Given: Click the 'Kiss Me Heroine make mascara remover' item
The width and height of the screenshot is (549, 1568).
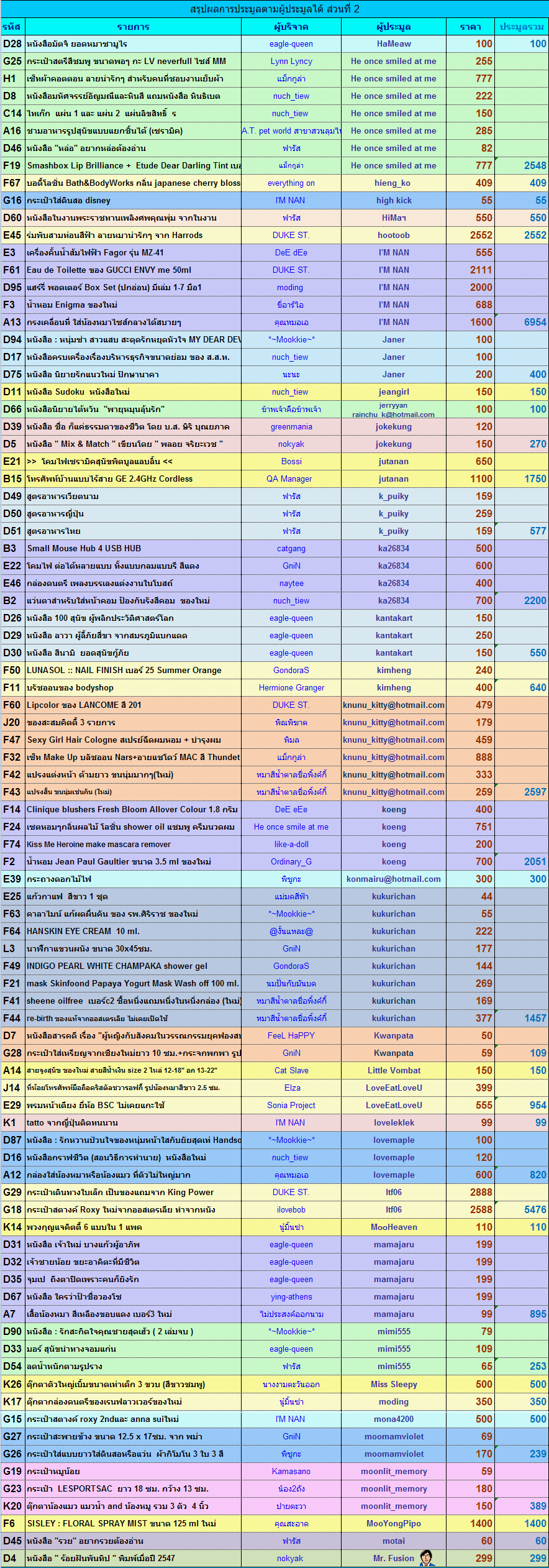Looking at the screenshot, I should [x=133, y=845].
